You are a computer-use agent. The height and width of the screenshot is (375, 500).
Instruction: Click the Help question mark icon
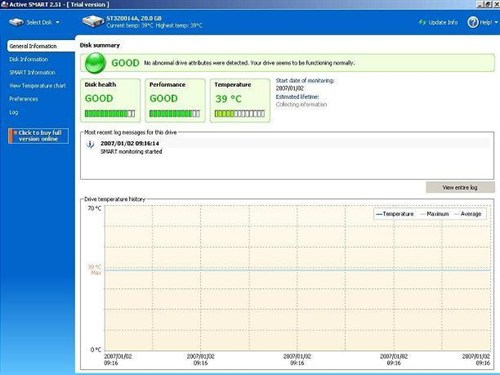473,22
